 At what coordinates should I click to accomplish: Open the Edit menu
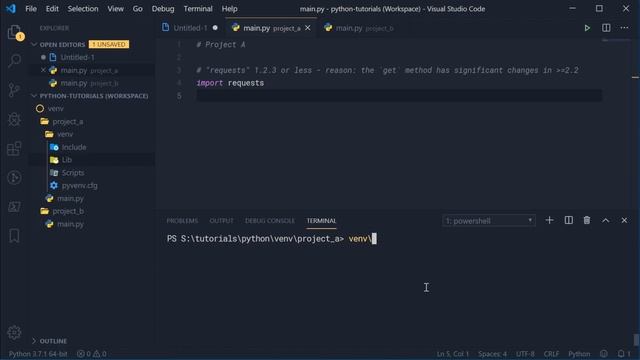click(52, 9)
